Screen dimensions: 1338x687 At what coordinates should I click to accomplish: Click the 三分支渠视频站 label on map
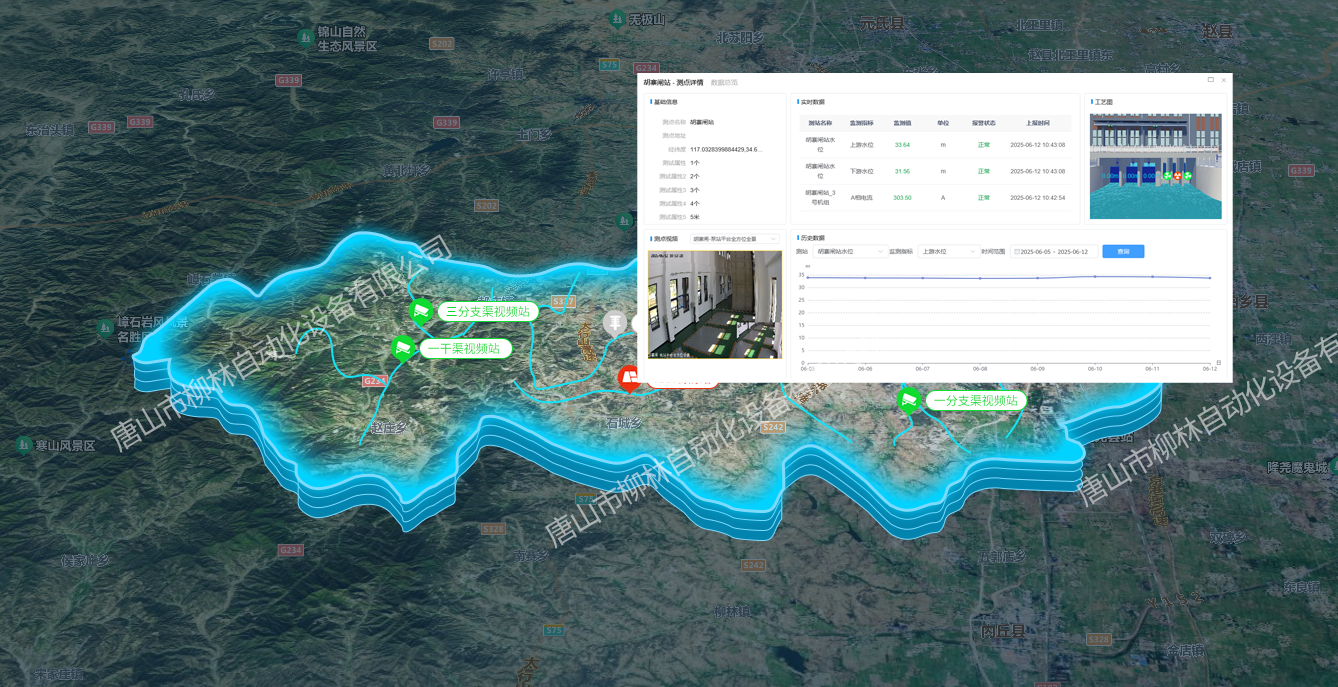tap(487, 311)
